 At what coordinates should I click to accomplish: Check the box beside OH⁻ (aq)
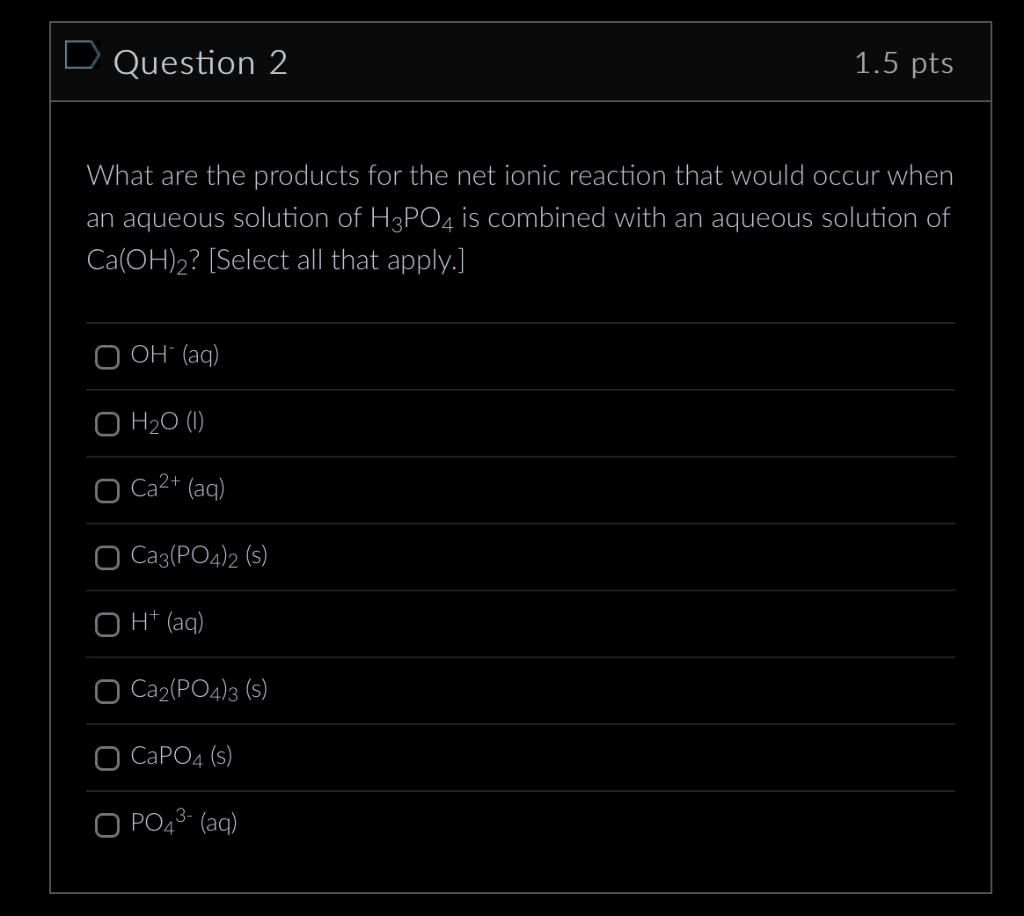pos(107,358)
